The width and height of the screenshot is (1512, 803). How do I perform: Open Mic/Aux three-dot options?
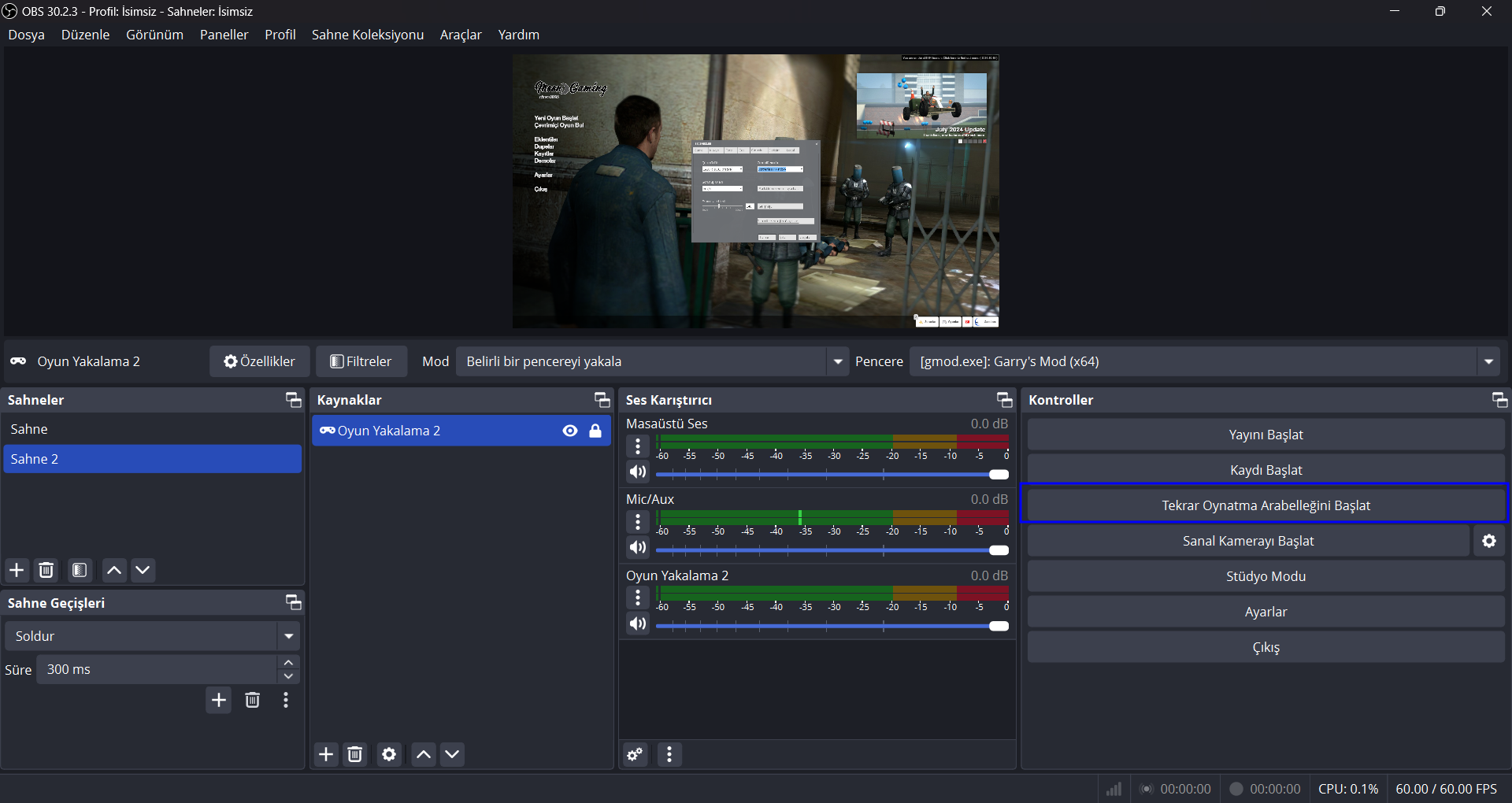pyautogui.click(x=638, y=522)
